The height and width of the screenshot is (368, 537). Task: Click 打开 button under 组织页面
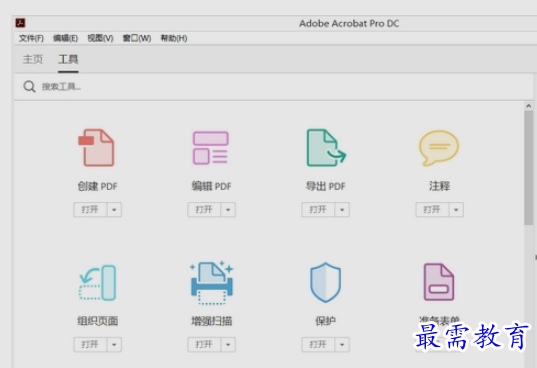tap(90, 344)
